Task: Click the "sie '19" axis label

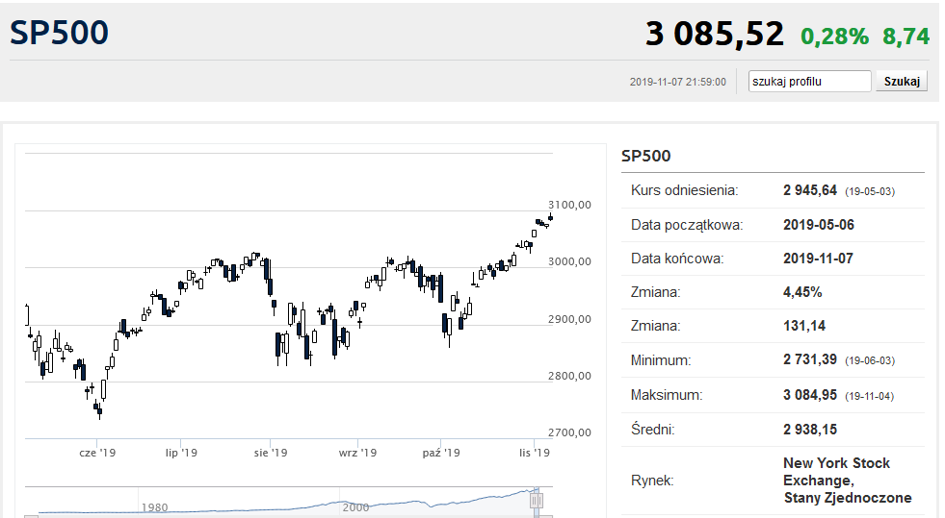Action: [271, 453]
